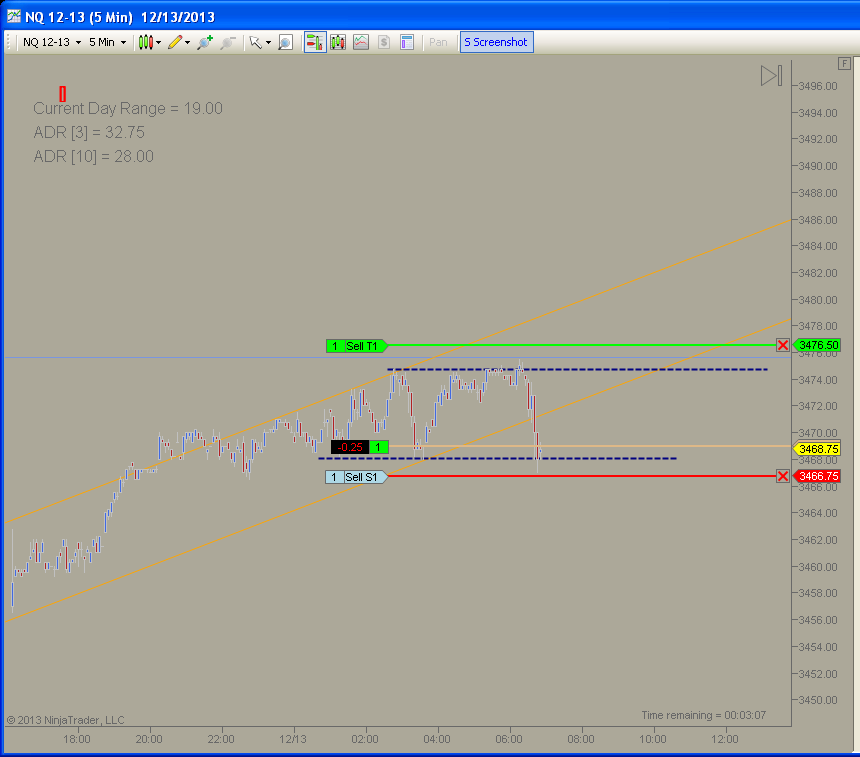Click the zoom in magnifier icon
Image resolution: width=860 pixels, height=757 pixels.
(205, 42)
